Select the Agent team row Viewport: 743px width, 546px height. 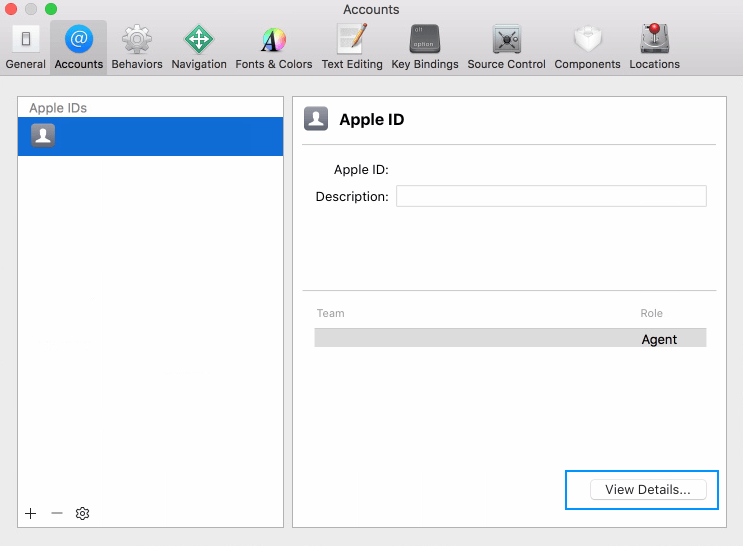pyautogui.click(x=510, y=339)
